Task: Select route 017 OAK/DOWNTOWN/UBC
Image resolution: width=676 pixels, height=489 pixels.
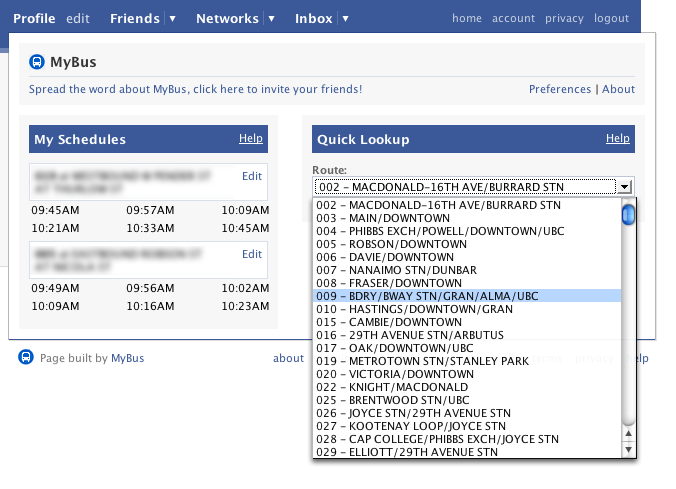Action: tap(467, 348)
